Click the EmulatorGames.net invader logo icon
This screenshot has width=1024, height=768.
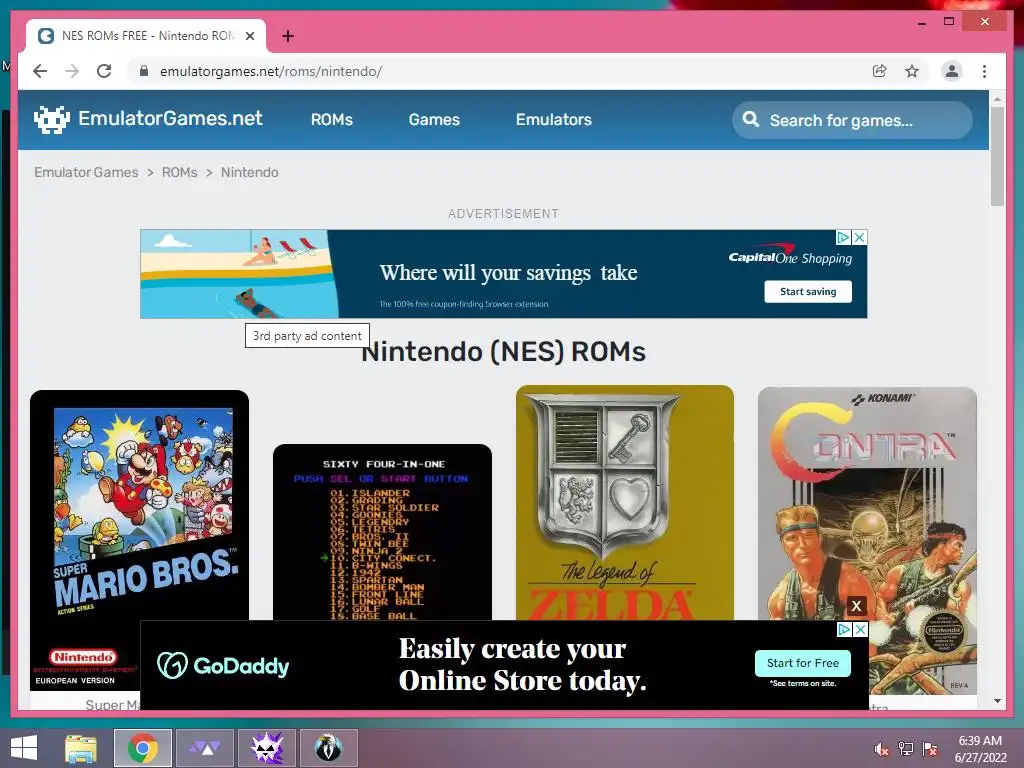pos(52,120)
